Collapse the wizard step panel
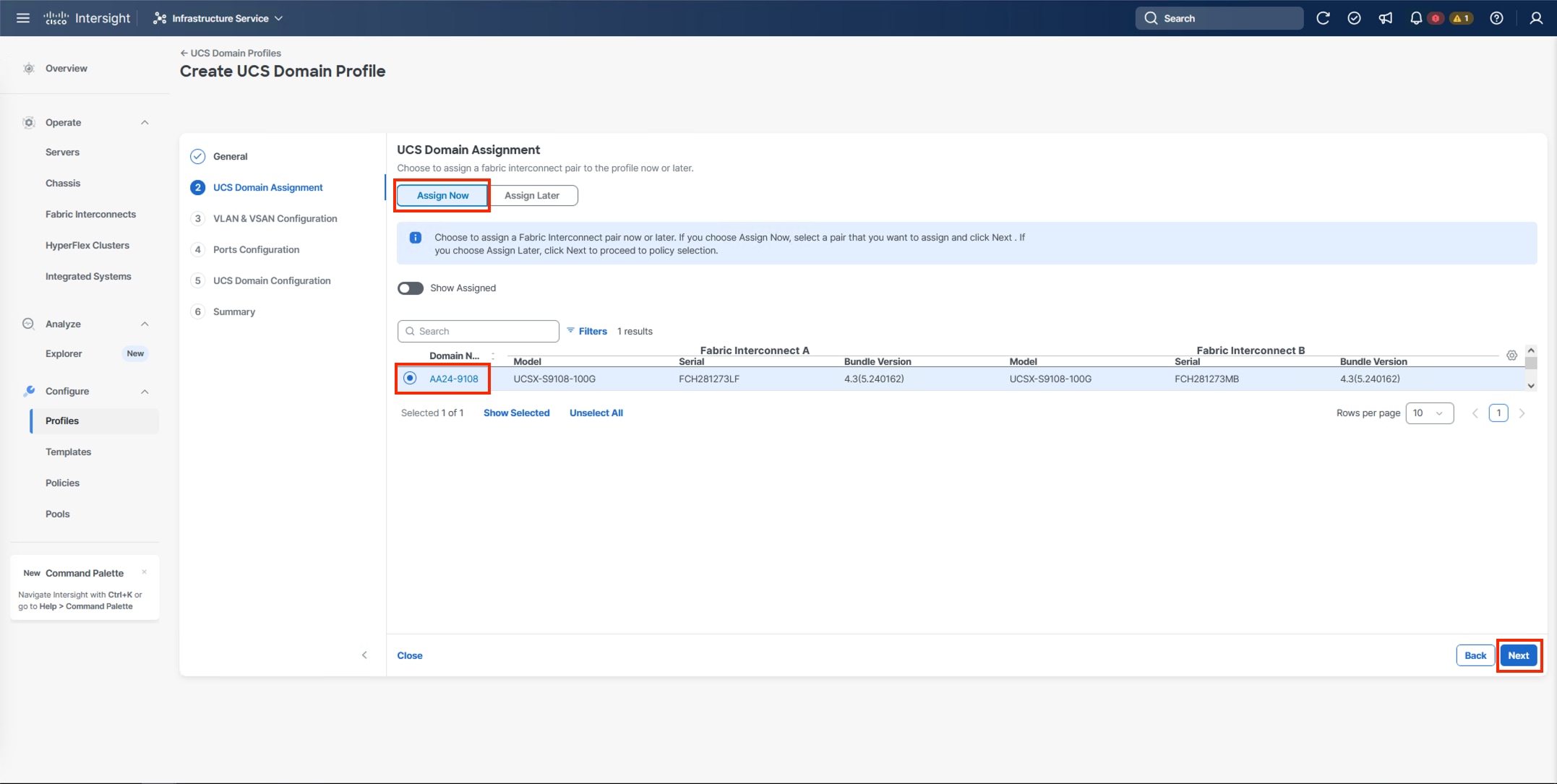Viewport: 1557px width, 784px height. point(365,655)
